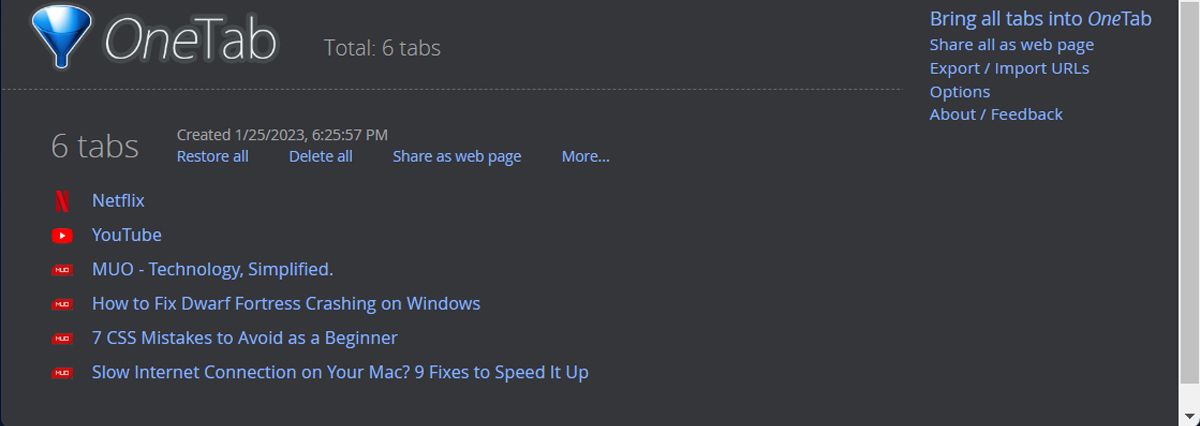The image size is (1200, 426).
Task: Open the OneTab Options page
Action: pos(959,91)
